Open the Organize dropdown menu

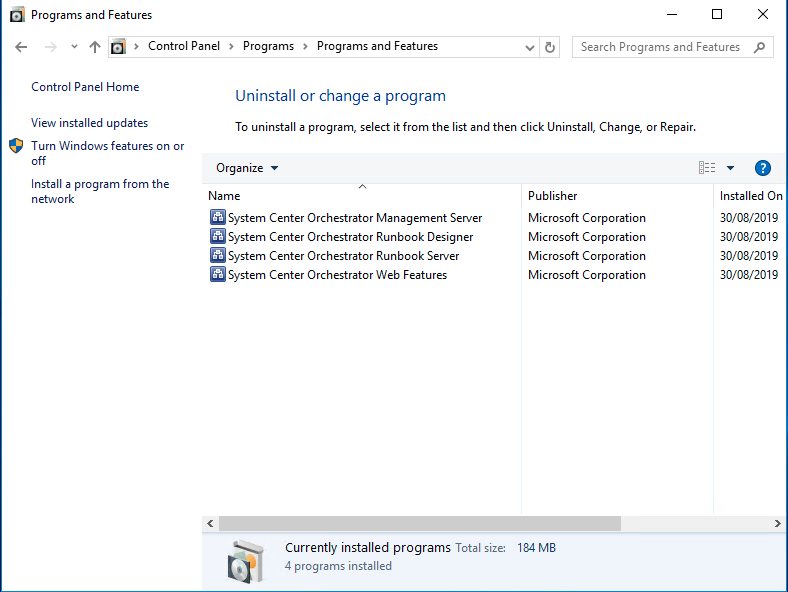click(x=247, y=168)
